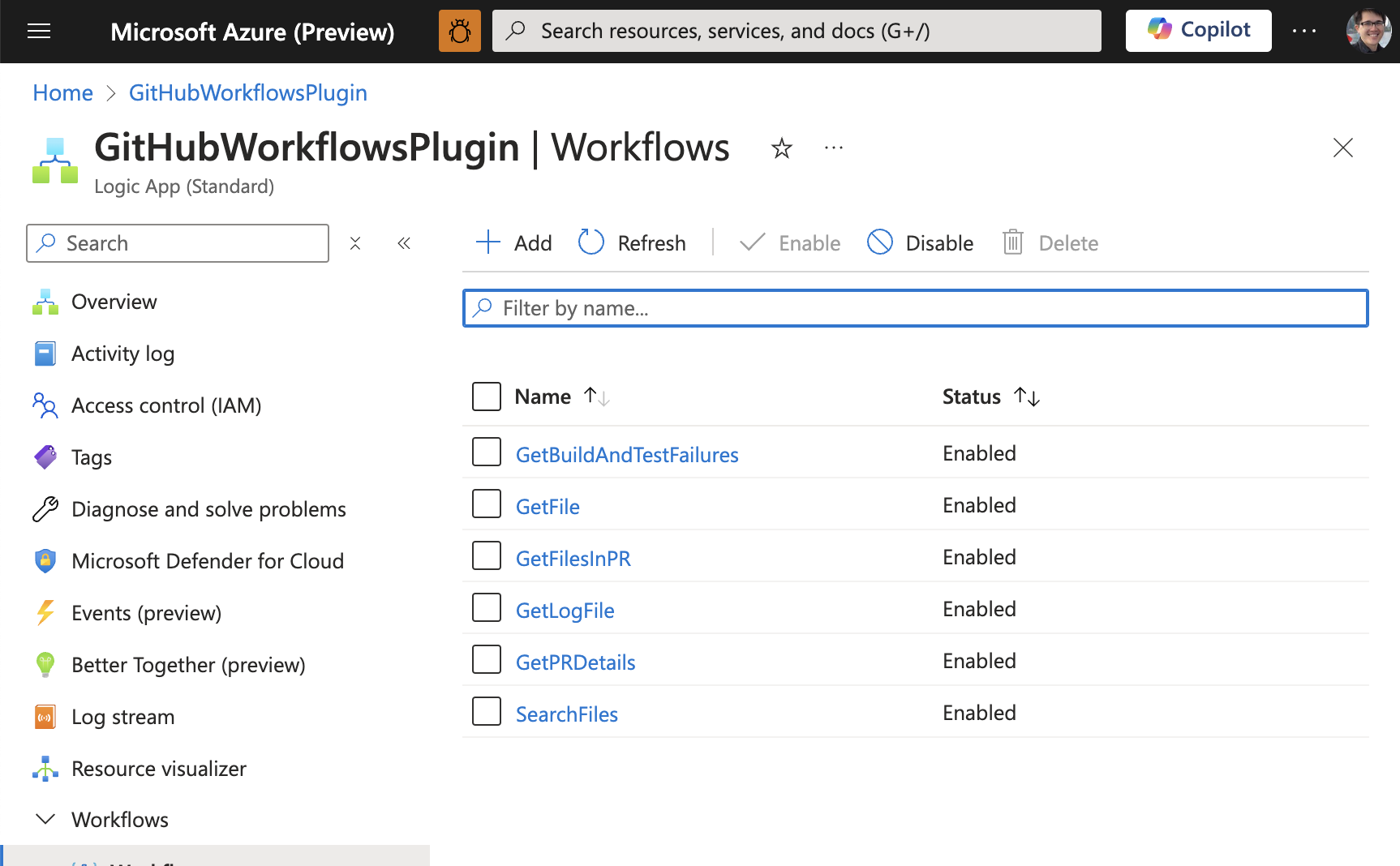Go to Access control (IAM)

pyautogui.click(x=166, y=405)
